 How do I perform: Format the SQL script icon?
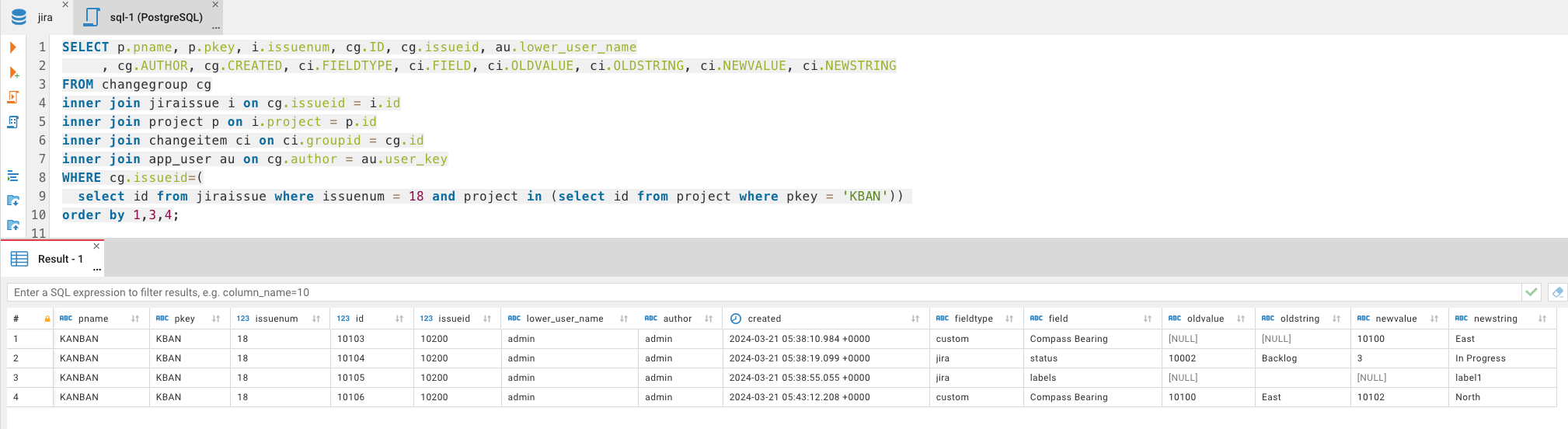coord(12,176)
